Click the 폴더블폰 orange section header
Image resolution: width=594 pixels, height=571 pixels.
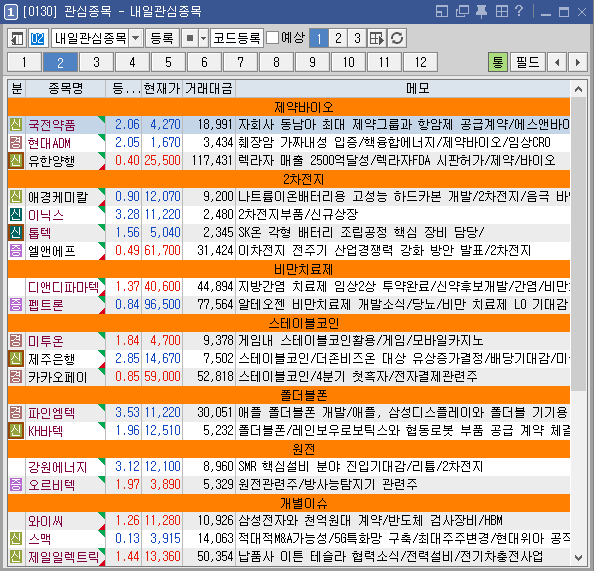[289, 395]
